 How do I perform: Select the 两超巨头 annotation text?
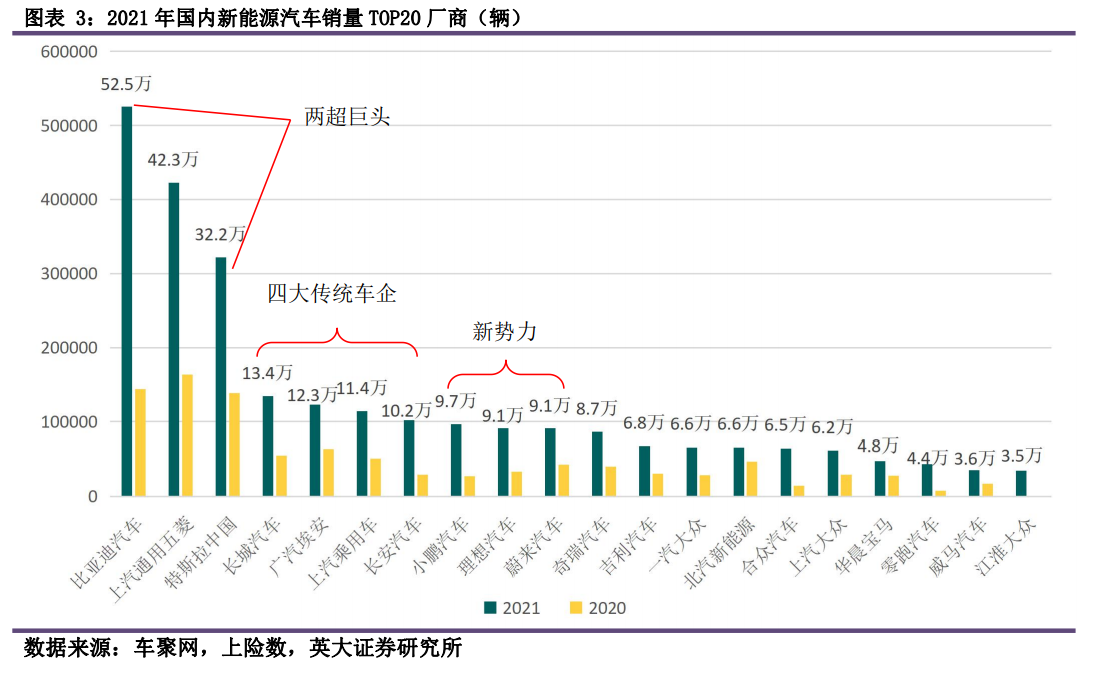[x=347, y=117]
